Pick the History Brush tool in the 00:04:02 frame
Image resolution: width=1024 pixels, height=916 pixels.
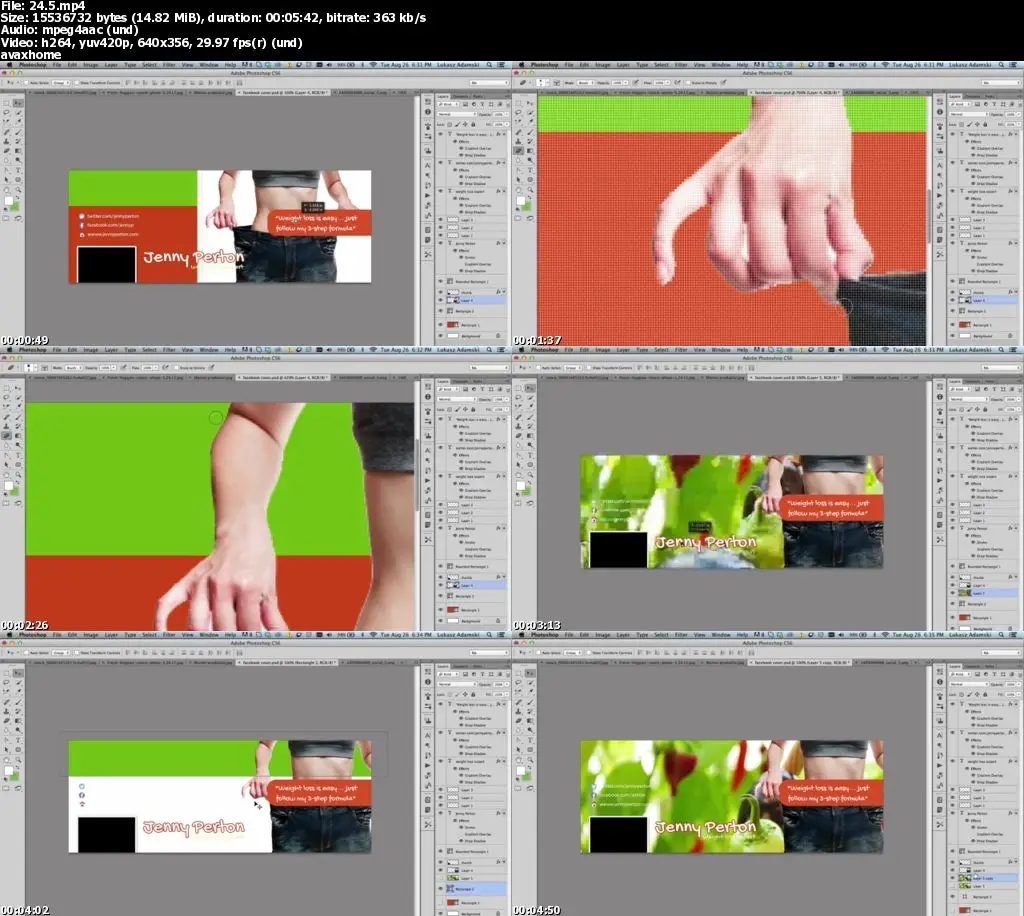18,711
